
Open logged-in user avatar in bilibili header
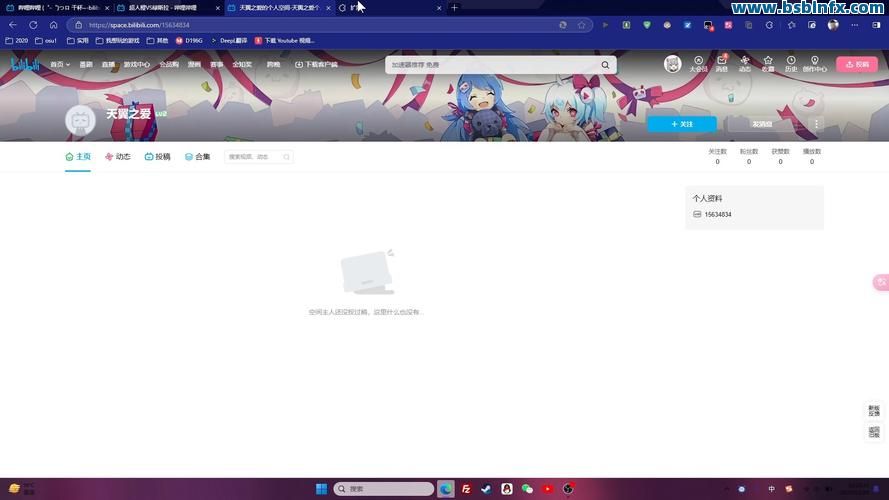pyautogui.click(x=672, y=64)
